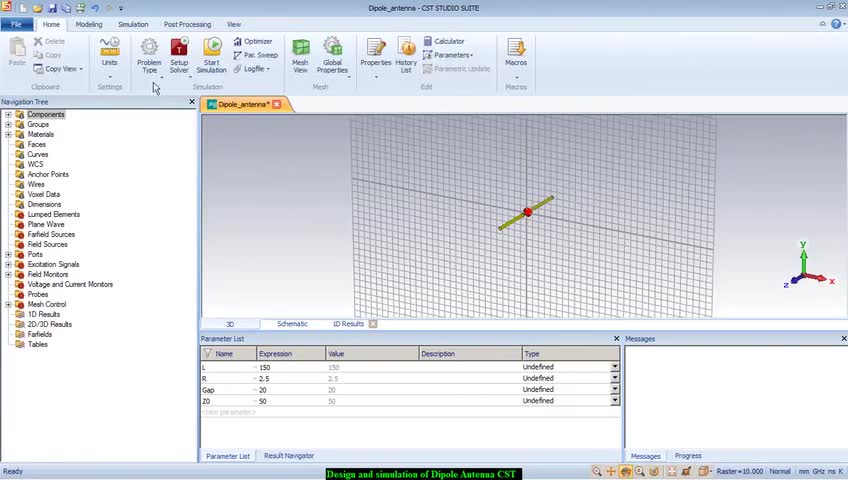Select the Home ribbon tab
848x480 pixels.
(51, 24)
